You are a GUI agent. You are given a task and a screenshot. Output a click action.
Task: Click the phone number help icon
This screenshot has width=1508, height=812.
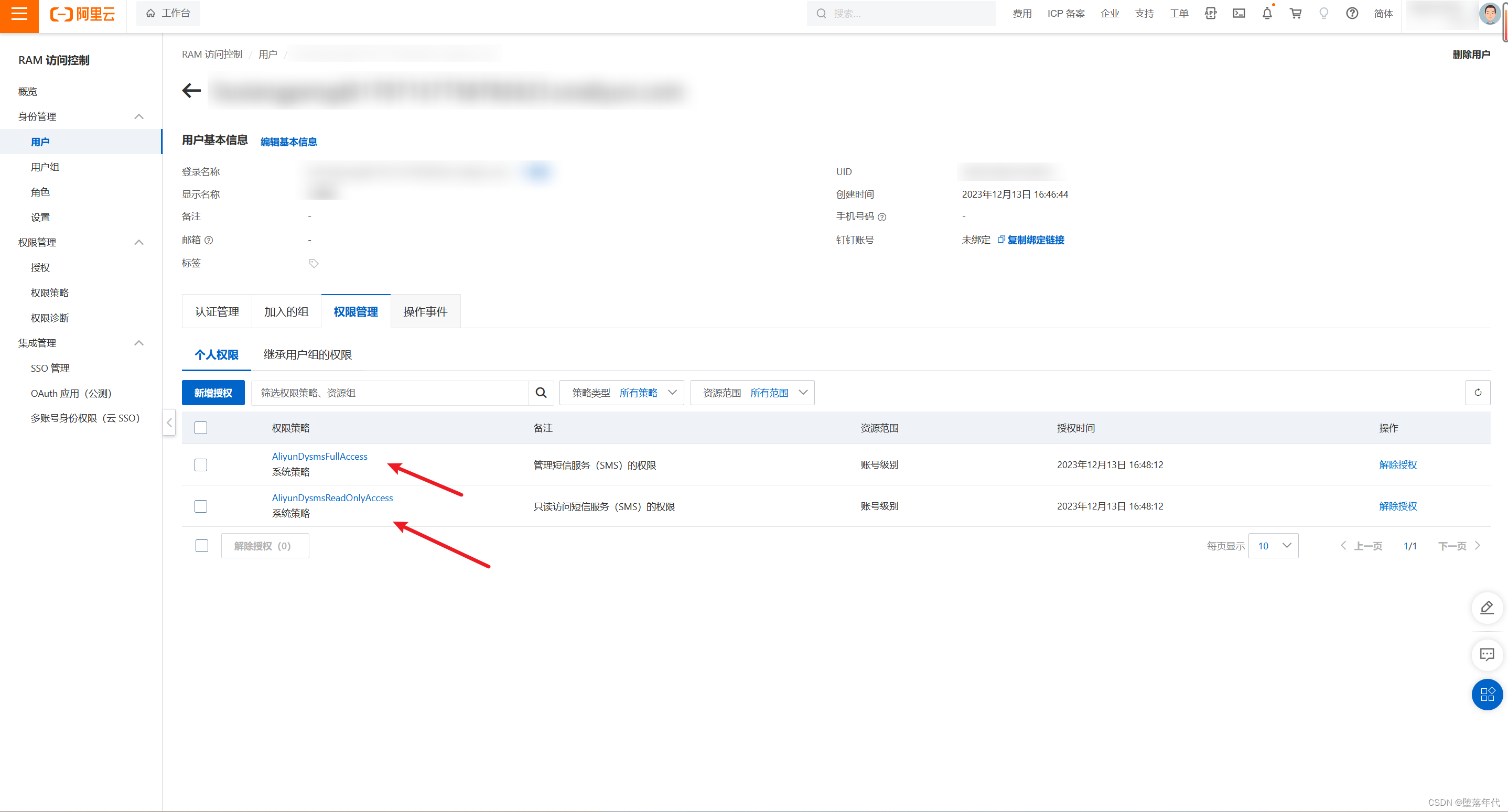881,217
